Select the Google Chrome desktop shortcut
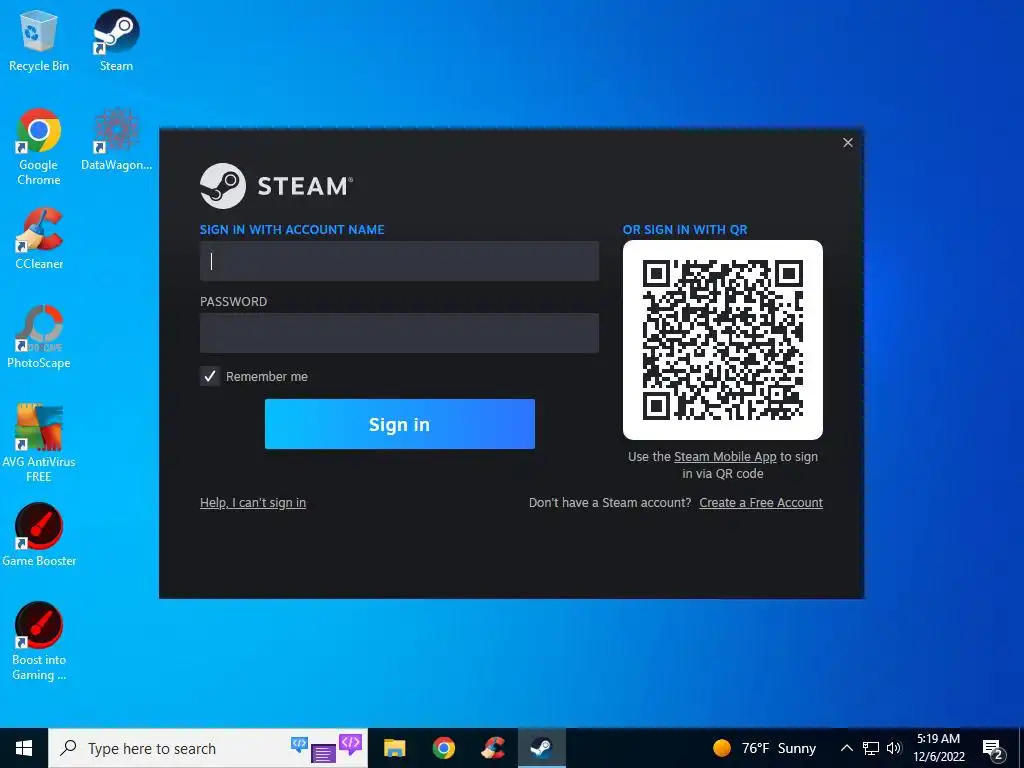 click(39, 147)
